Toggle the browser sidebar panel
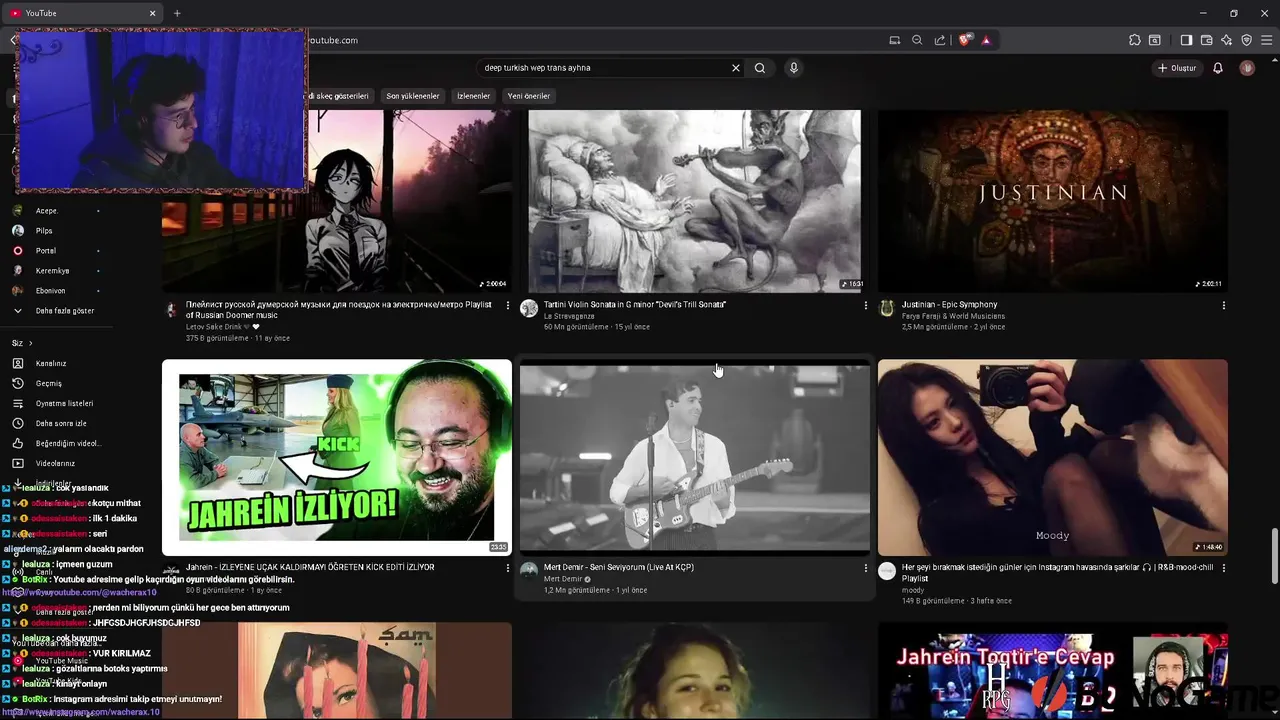The width and height of the screenshot is (1280, 720). tap(1186, 40)
